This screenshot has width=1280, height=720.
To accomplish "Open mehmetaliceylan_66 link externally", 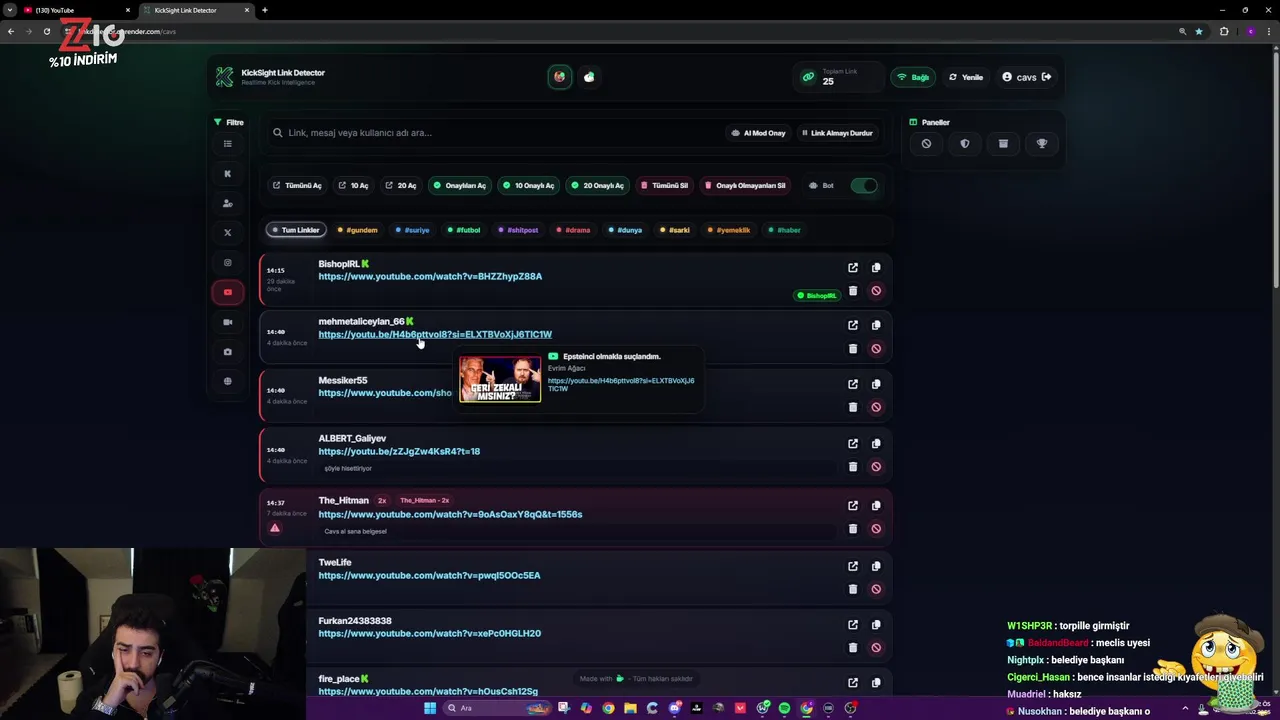I will pos(853,325).
